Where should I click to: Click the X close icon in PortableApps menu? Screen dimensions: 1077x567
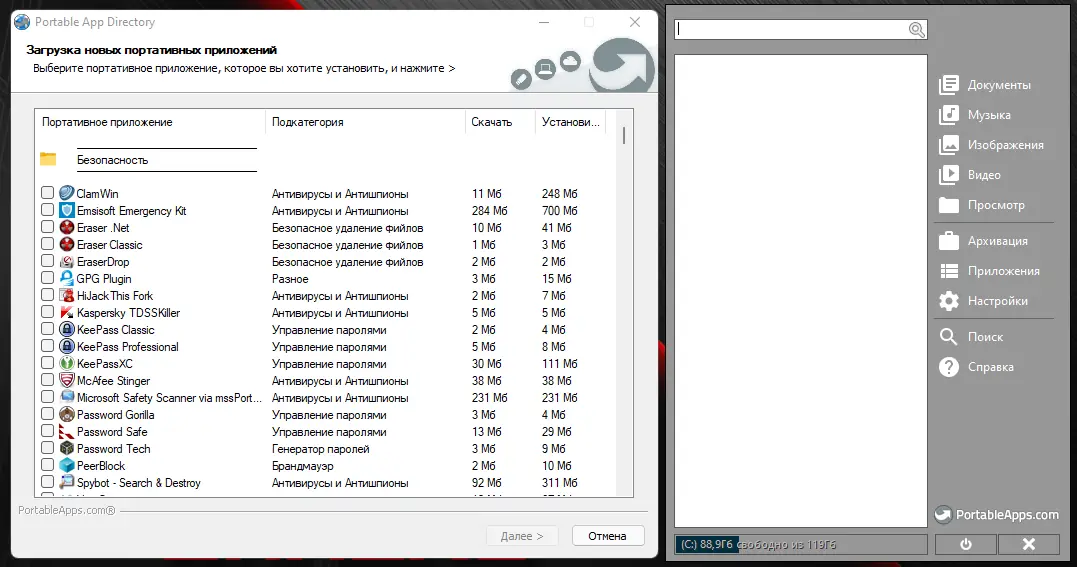(1028, 544)
